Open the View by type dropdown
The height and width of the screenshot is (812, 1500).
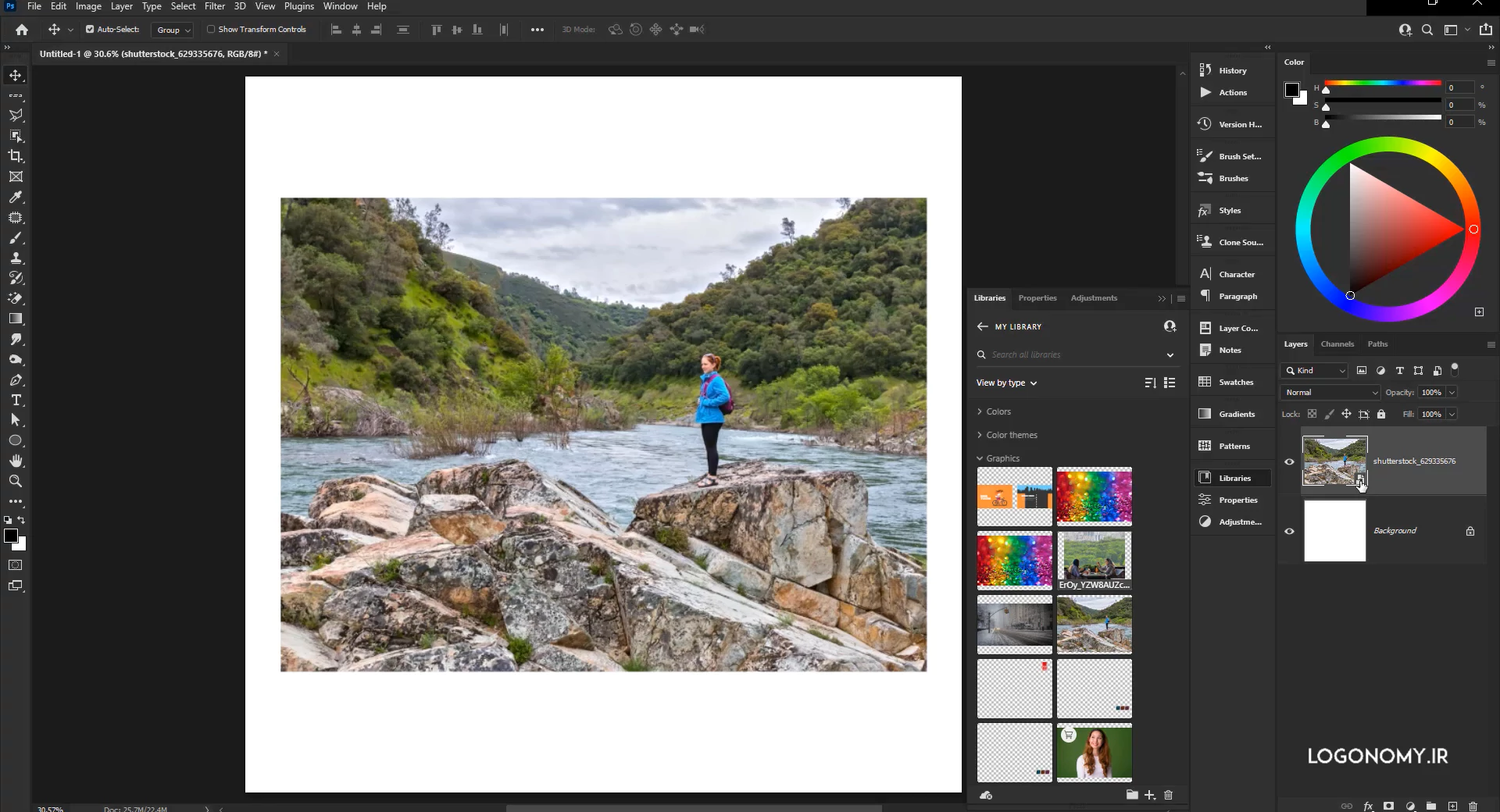click(1006, 383)
